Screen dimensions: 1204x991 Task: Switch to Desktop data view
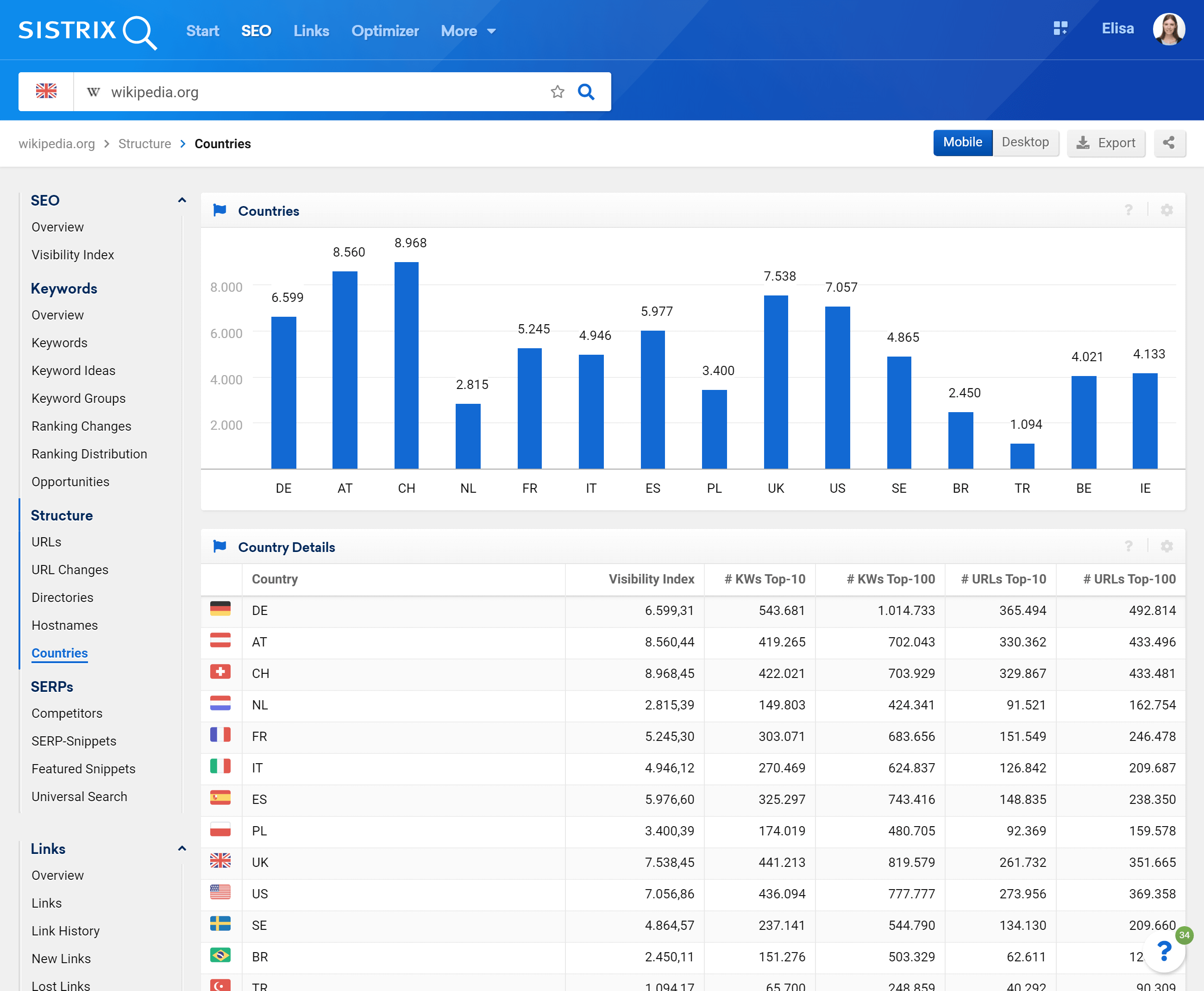click(1025, 143)
